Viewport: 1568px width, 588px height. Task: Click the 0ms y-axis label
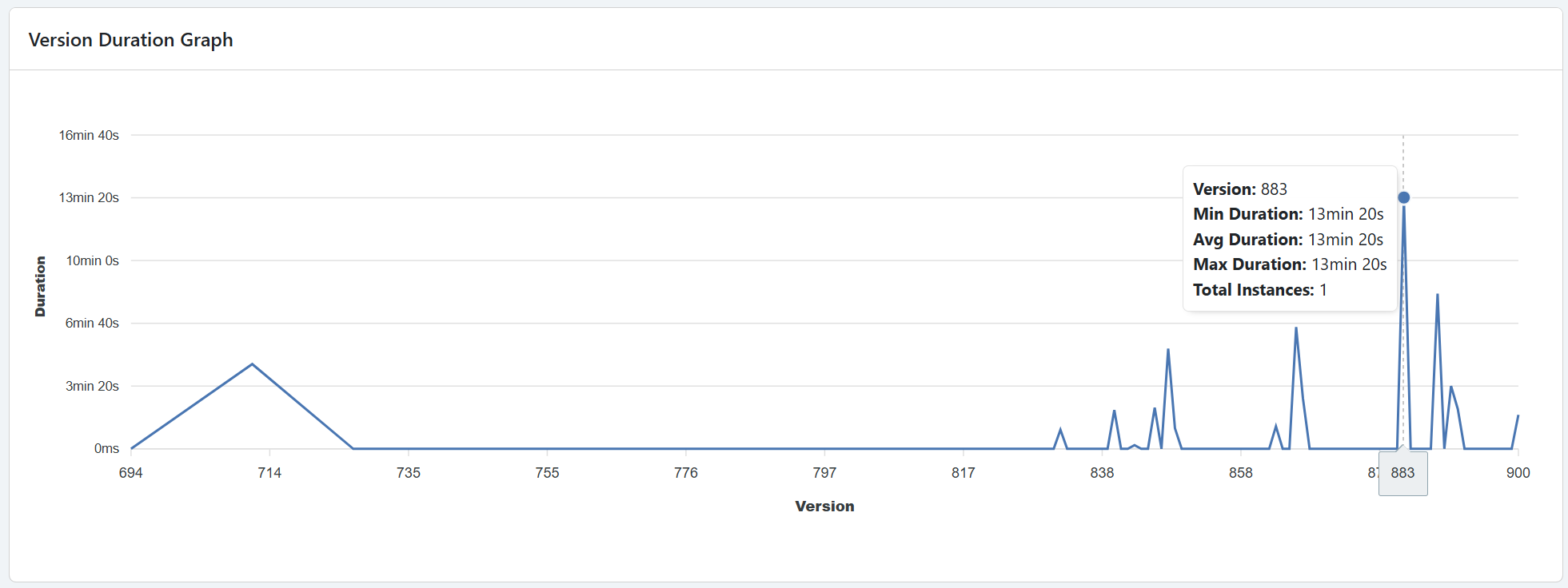tap(106, 449)
